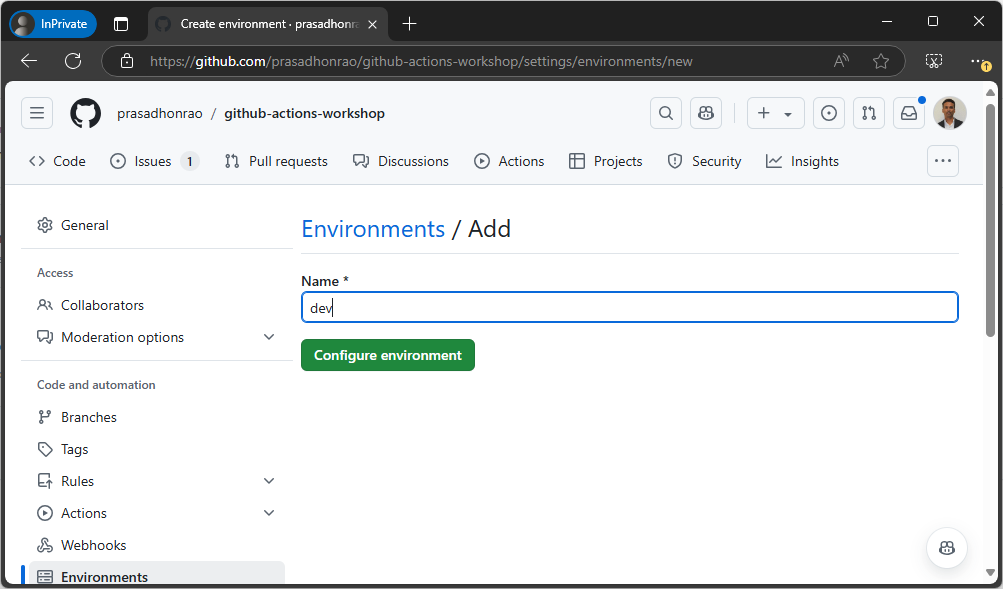Expand the Rules sidebar section
This screenshot has height=589, width=1003.
(x=269, y=481)
